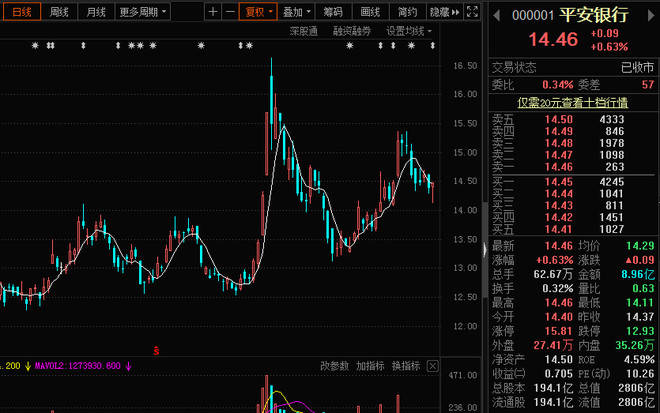
Task: Click the 内盘 value 35.26万
Action: [635, 345]
